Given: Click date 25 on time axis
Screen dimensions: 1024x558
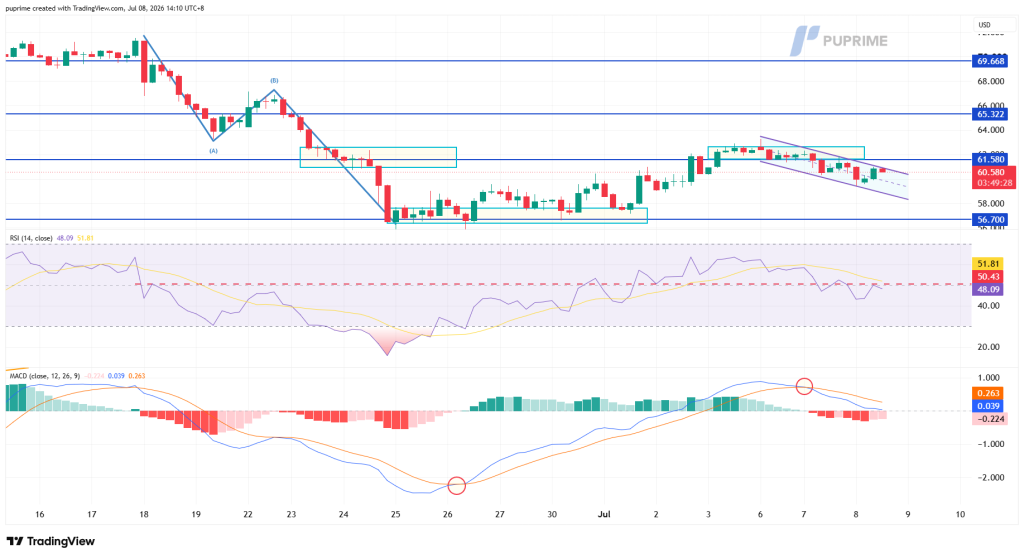Looking at the screenshot, I should [x=396, y=515].
